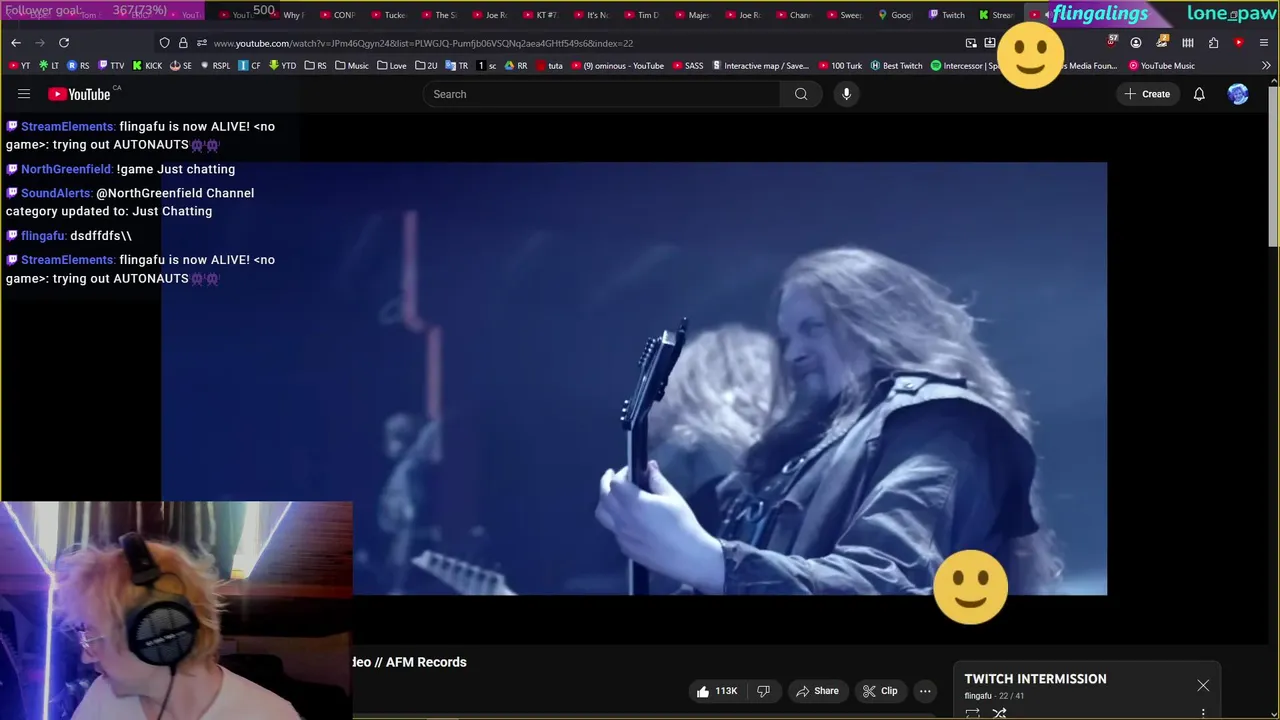Open the 100 Turk bookmark
Viewport: 1280px width, 720px height.
[840, 66]
